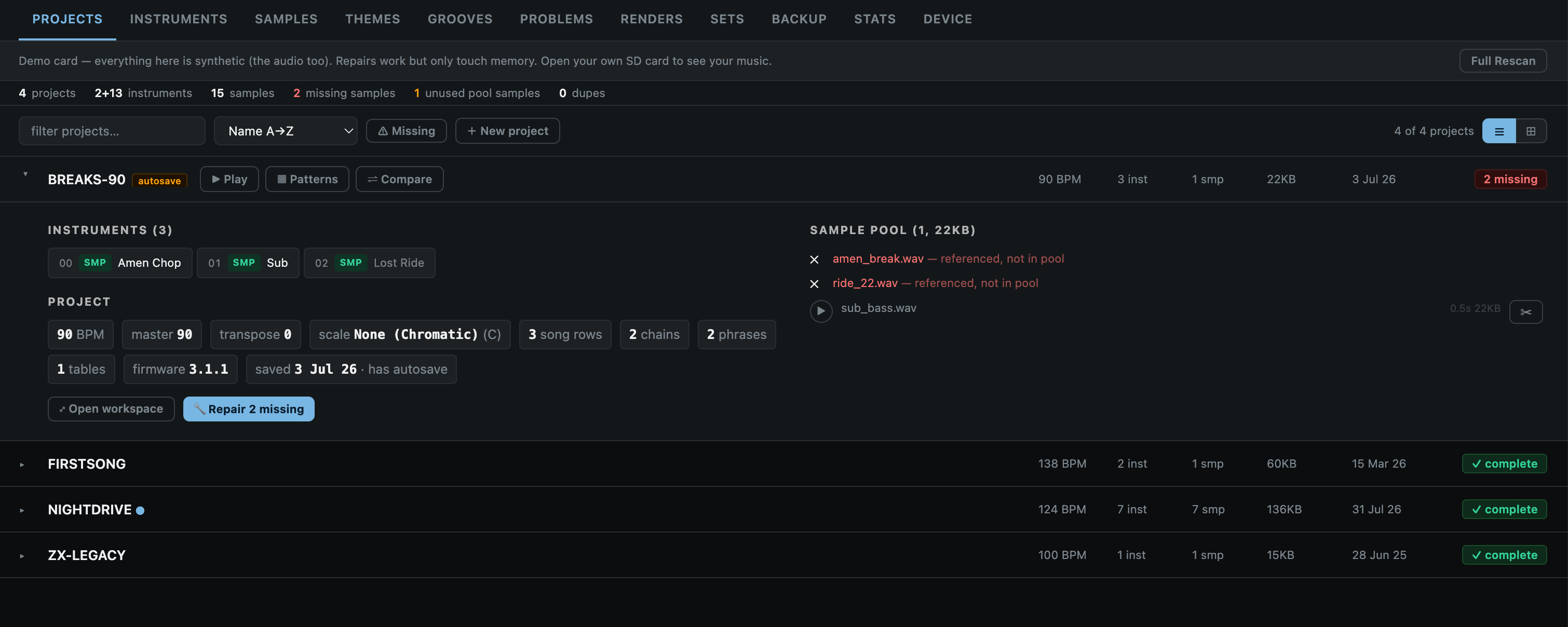The height and width of the screenshot is (627, 1568).
Task: Switch to list view layout
Action: point(1498,131)
